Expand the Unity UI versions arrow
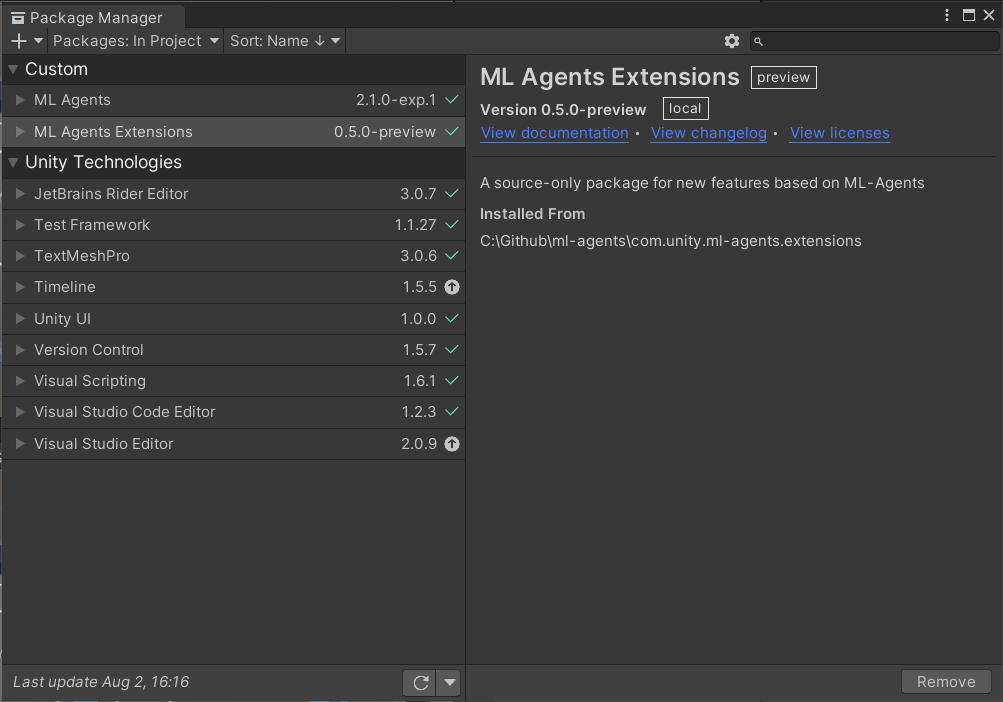This screenshot has height=702, width=1003. pyautogui.click(x=20, y=319)
